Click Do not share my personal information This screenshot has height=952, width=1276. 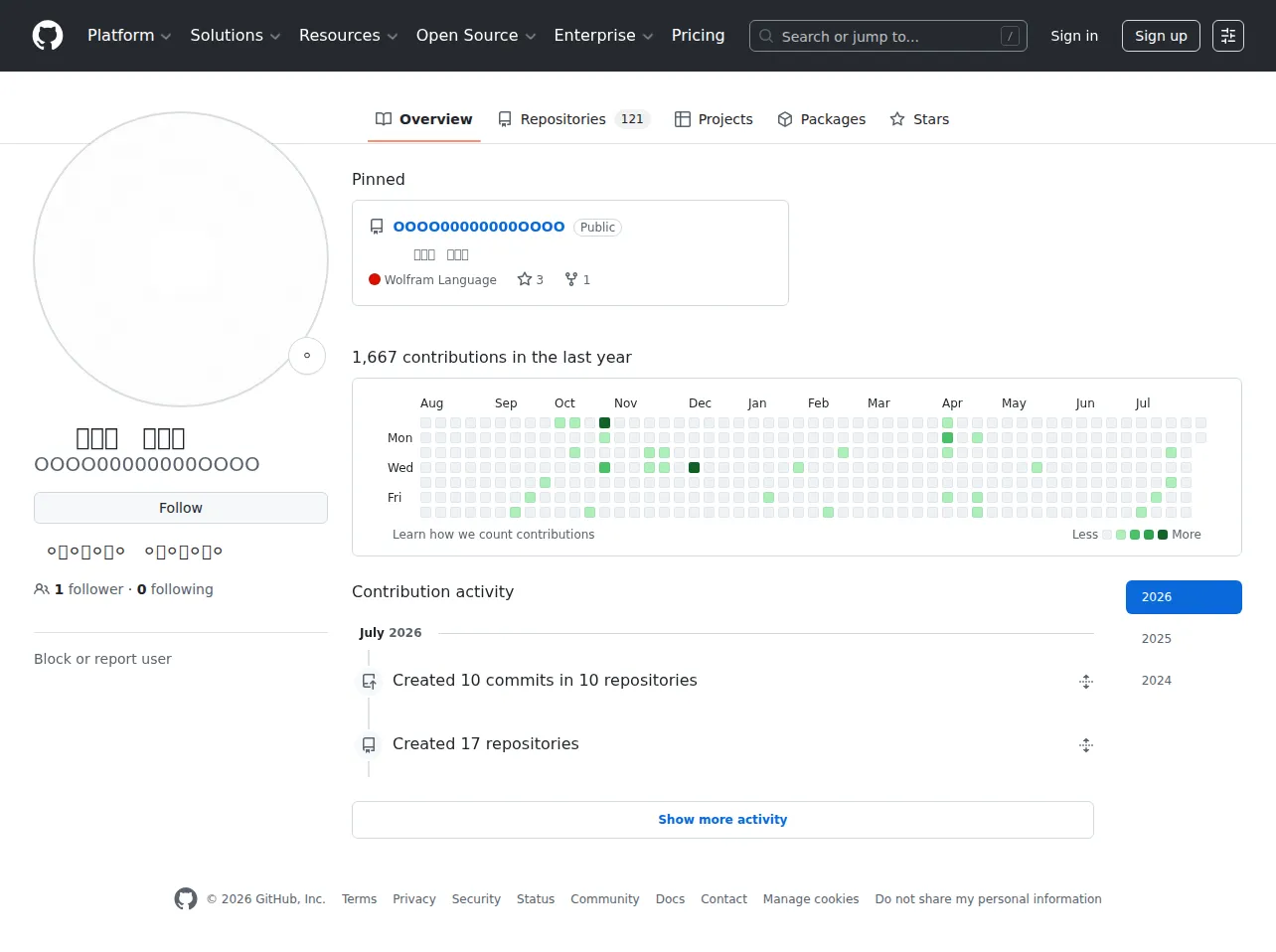click(x=989, y=899)
